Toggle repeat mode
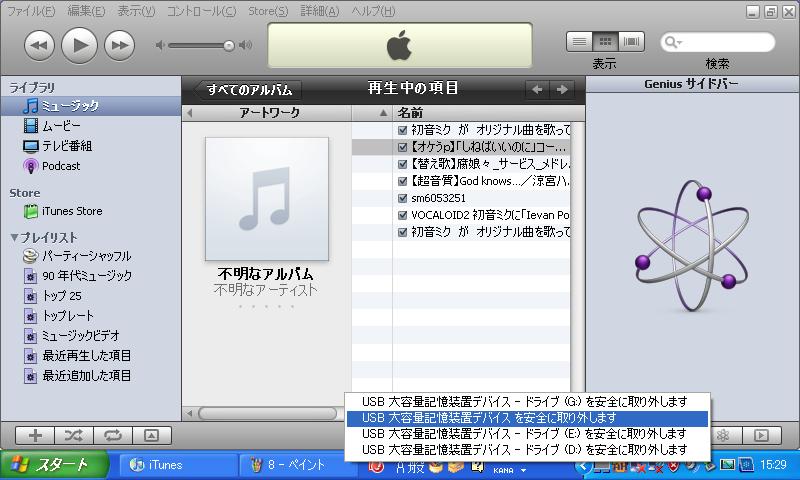Screen dimensions: 800x480 pos(113,436)
